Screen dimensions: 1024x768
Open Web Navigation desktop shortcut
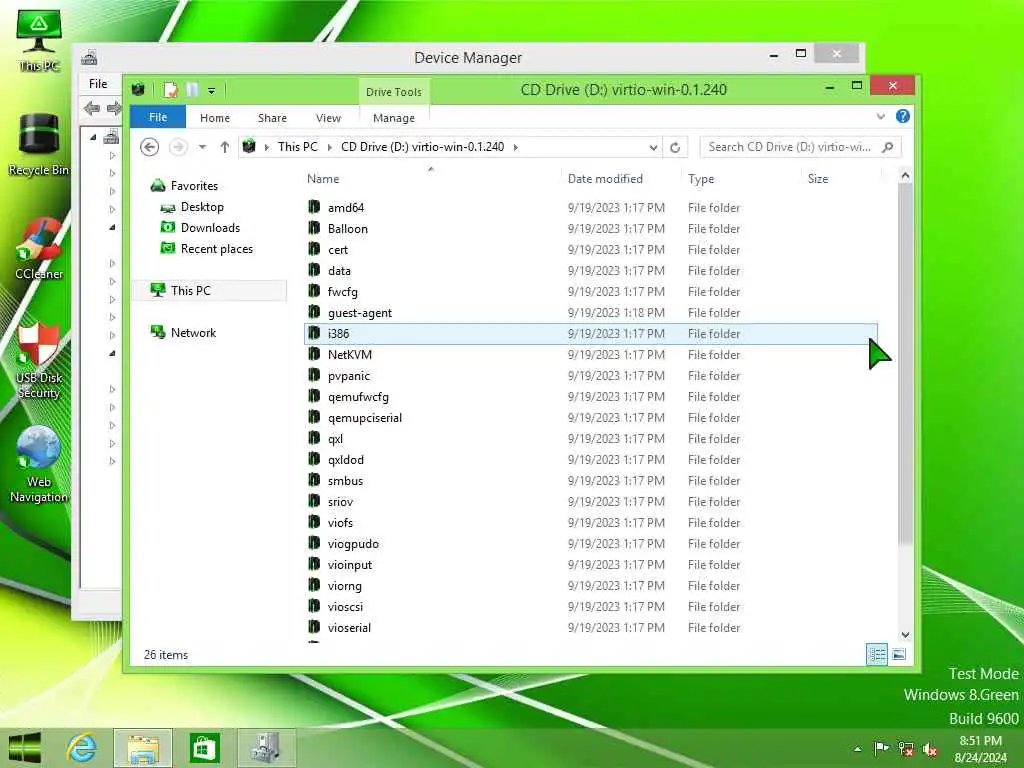(39, 464)
